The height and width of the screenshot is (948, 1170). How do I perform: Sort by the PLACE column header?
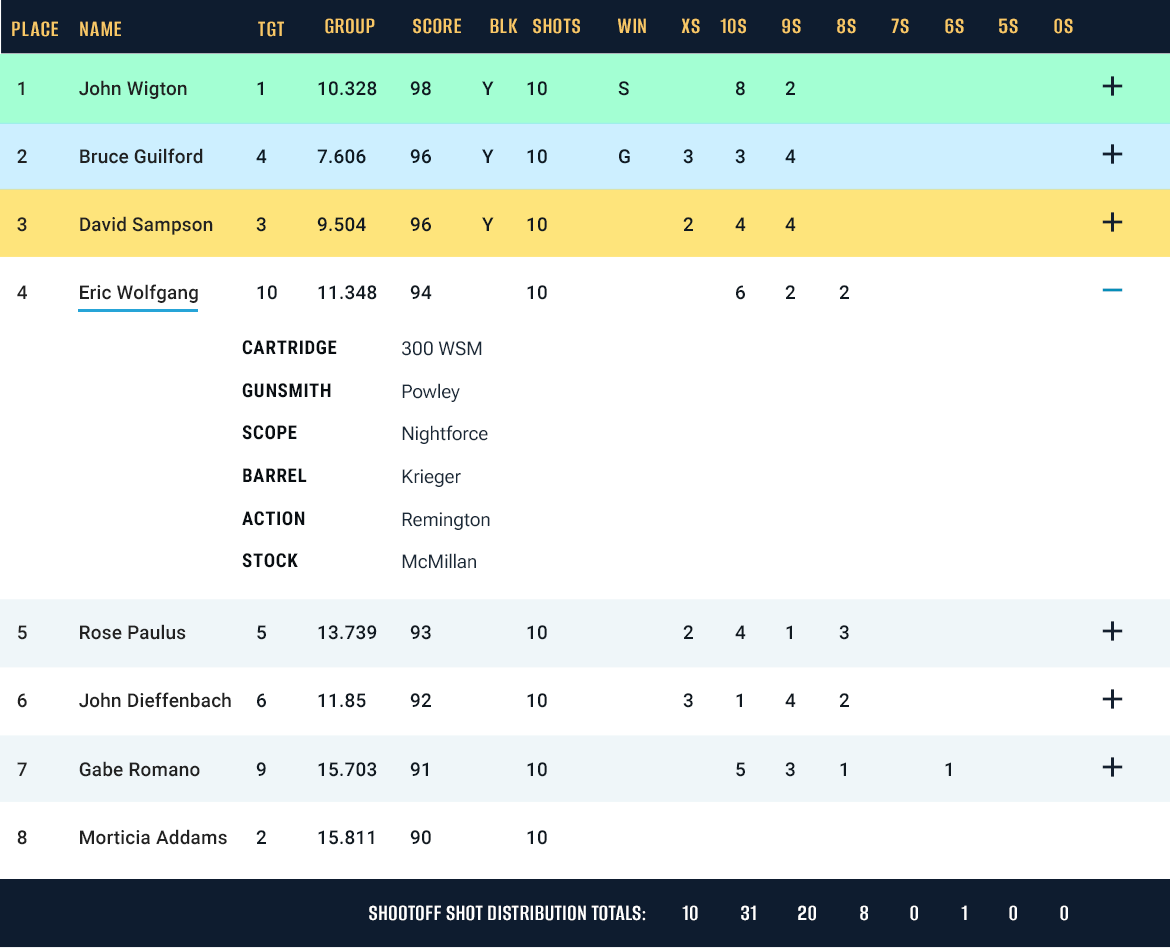(x=35, y=28)
